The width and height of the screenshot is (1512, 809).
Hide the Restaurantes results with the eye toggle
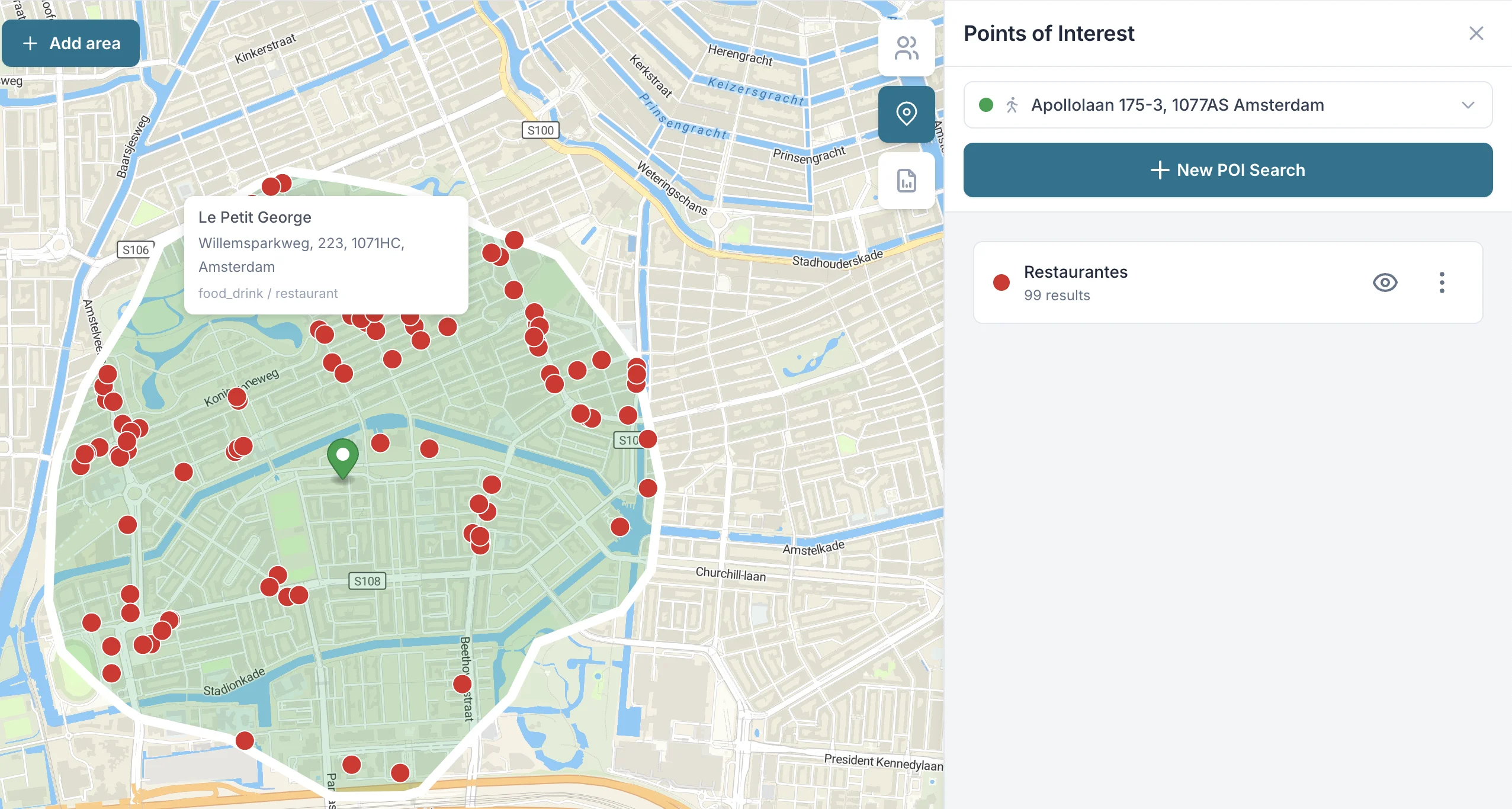(x=1385, y=283)
